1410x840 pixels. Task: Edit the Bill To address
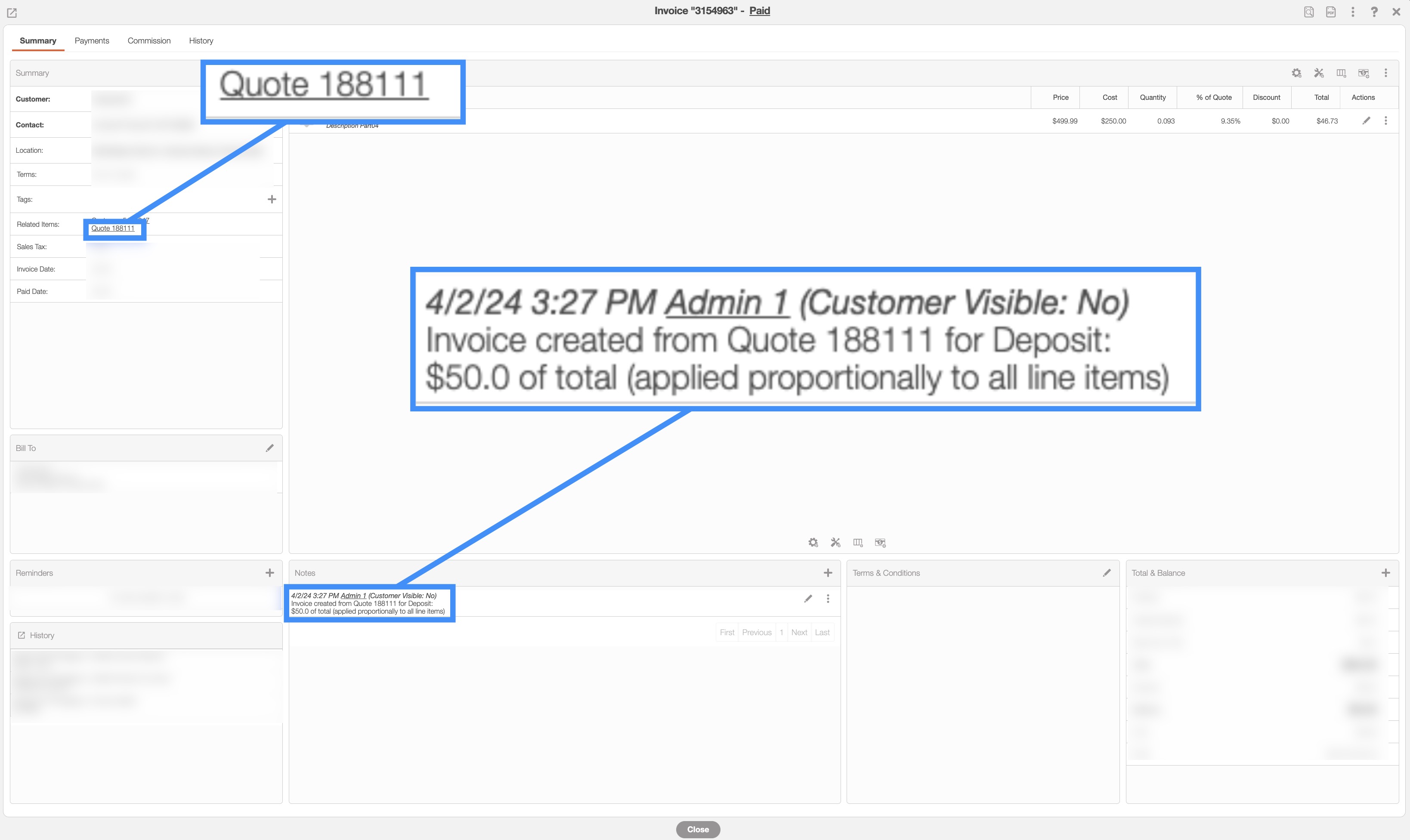[x=270, y=448]
